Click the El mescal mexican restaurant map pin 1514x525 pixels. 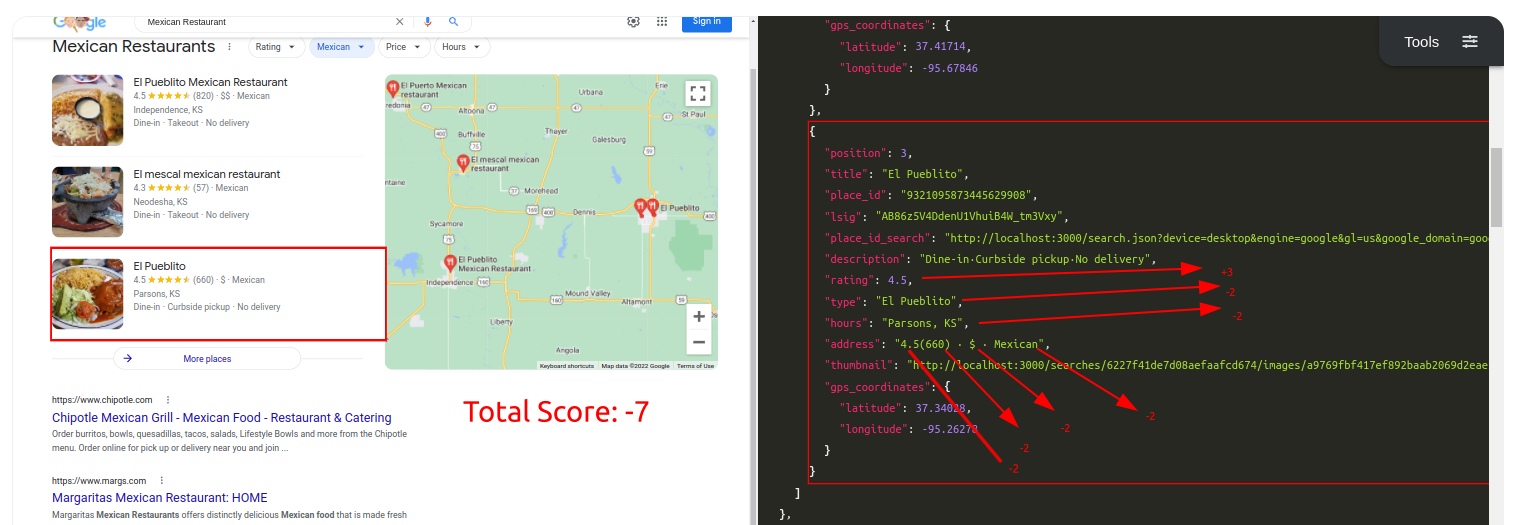coord(463,162)
